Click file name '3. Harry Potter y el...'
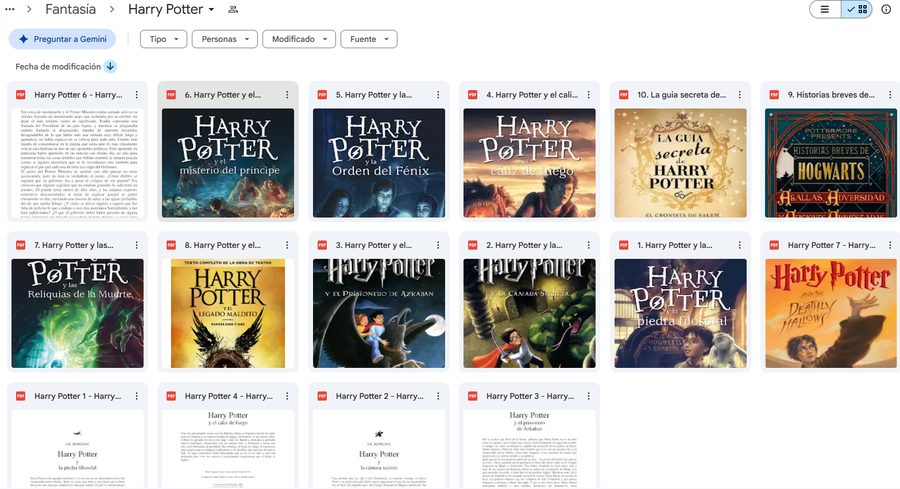Screen dimensions: 900x489 [x=374, y=245]
